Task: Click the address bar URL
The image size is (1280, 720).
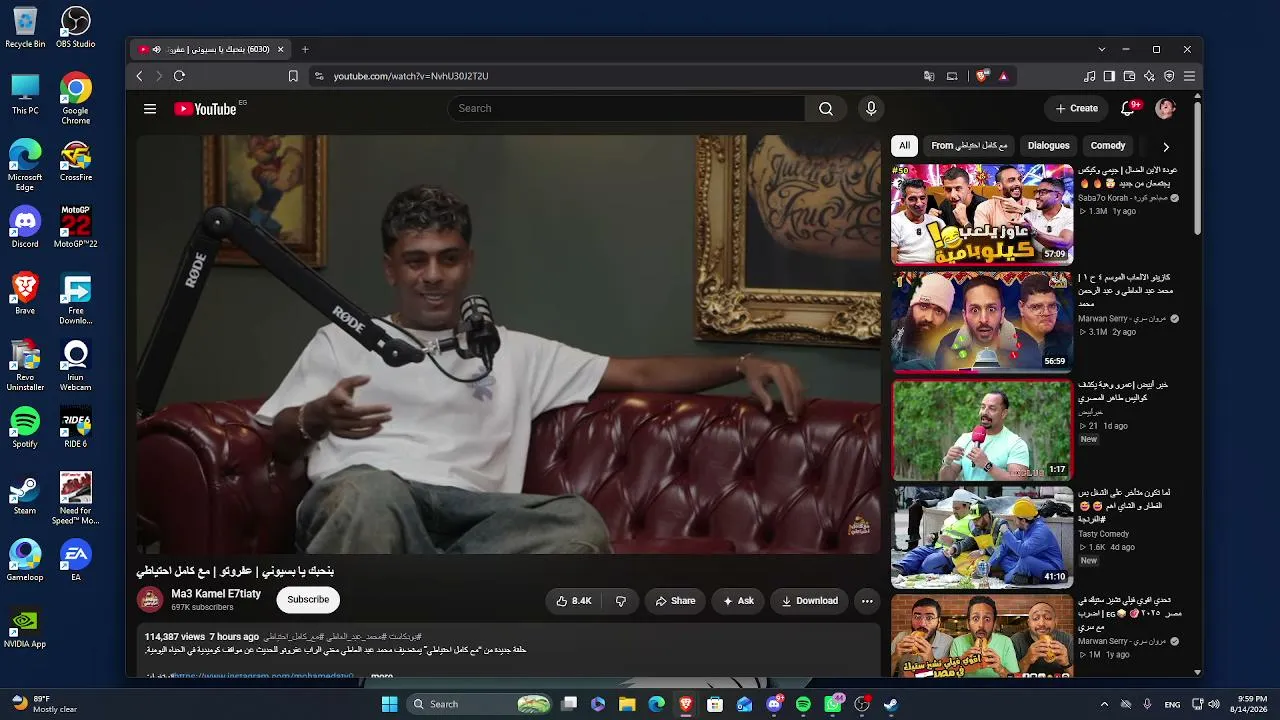Action: [411, 76]
